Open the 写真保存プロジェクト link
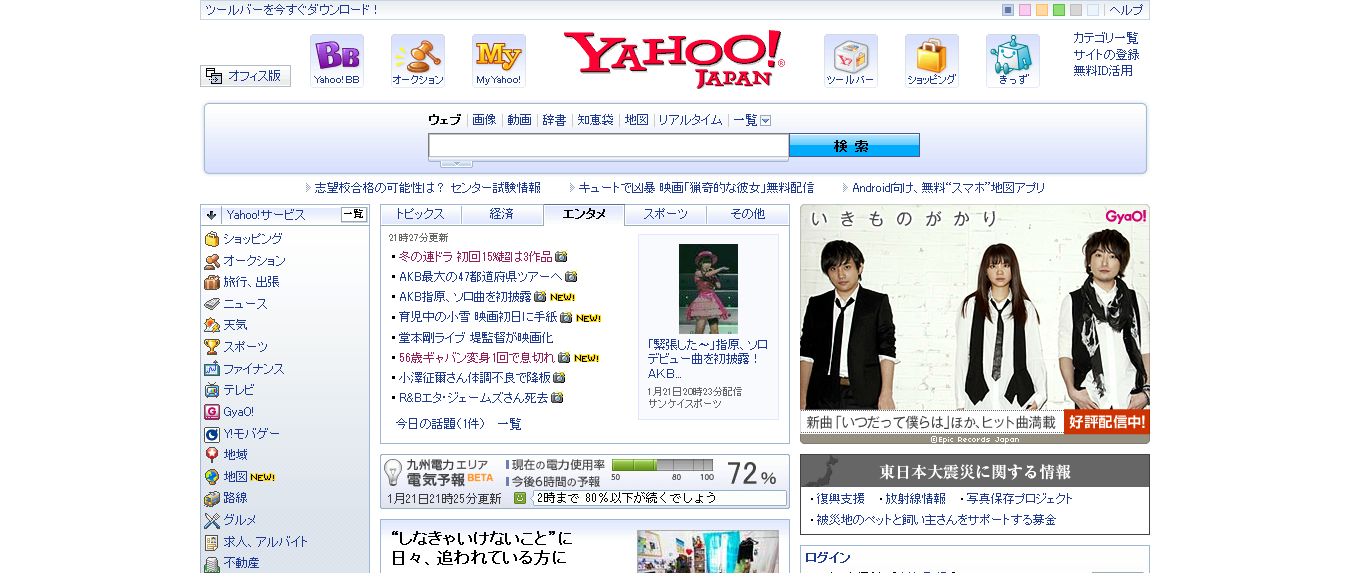This screenshot has width=1349, height=573. tap(1019, 498)
